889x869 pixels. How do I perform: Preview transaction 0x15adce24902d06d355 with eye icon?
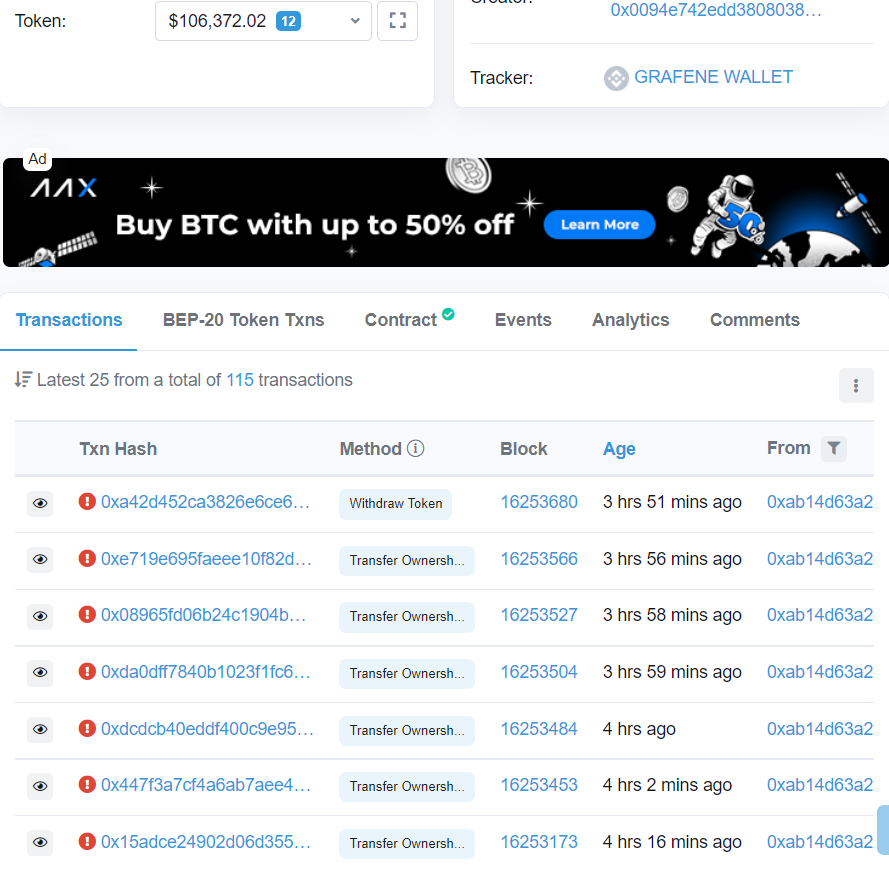[40, 842]
